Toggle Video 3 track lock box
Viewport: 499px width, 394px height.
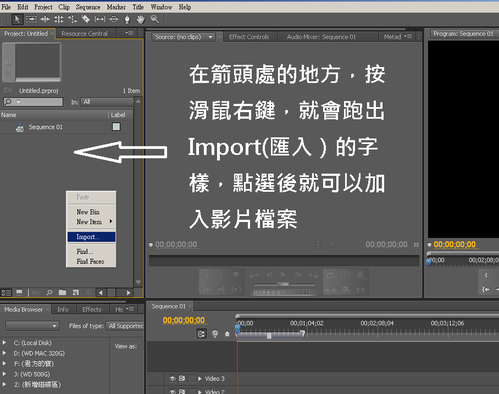point(192,379)
